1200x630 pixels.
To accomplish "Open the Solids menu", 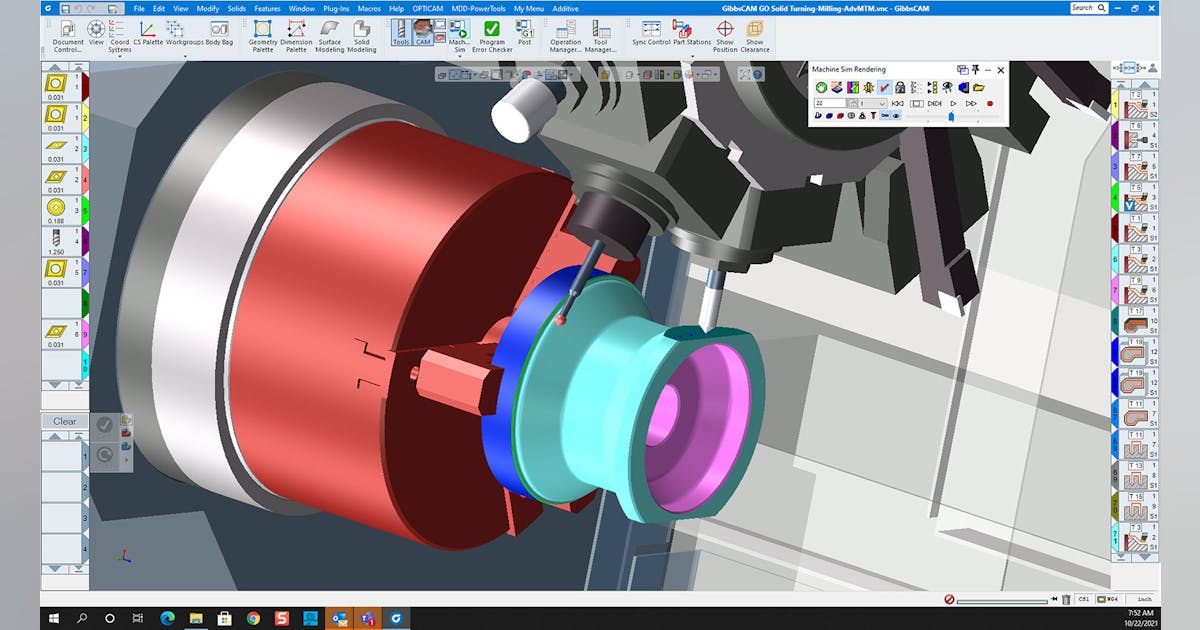I will click(x=235, y=8).
